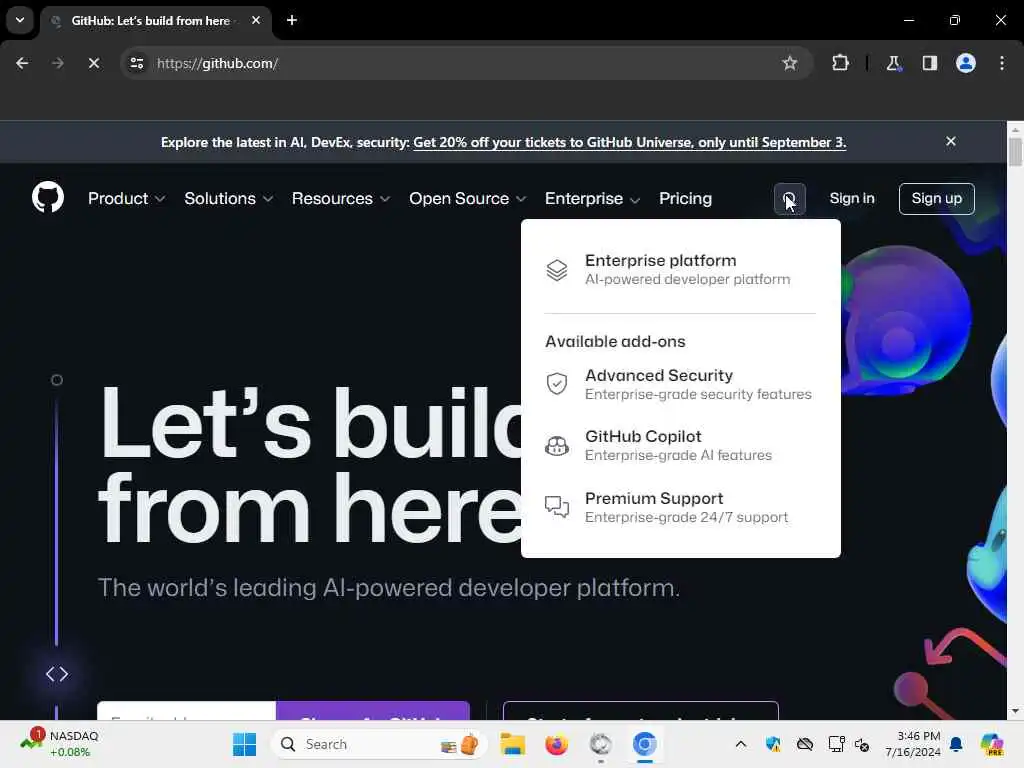Toggle the browser side panel
Screen dimensions: 1024x768
coord(929,63)
